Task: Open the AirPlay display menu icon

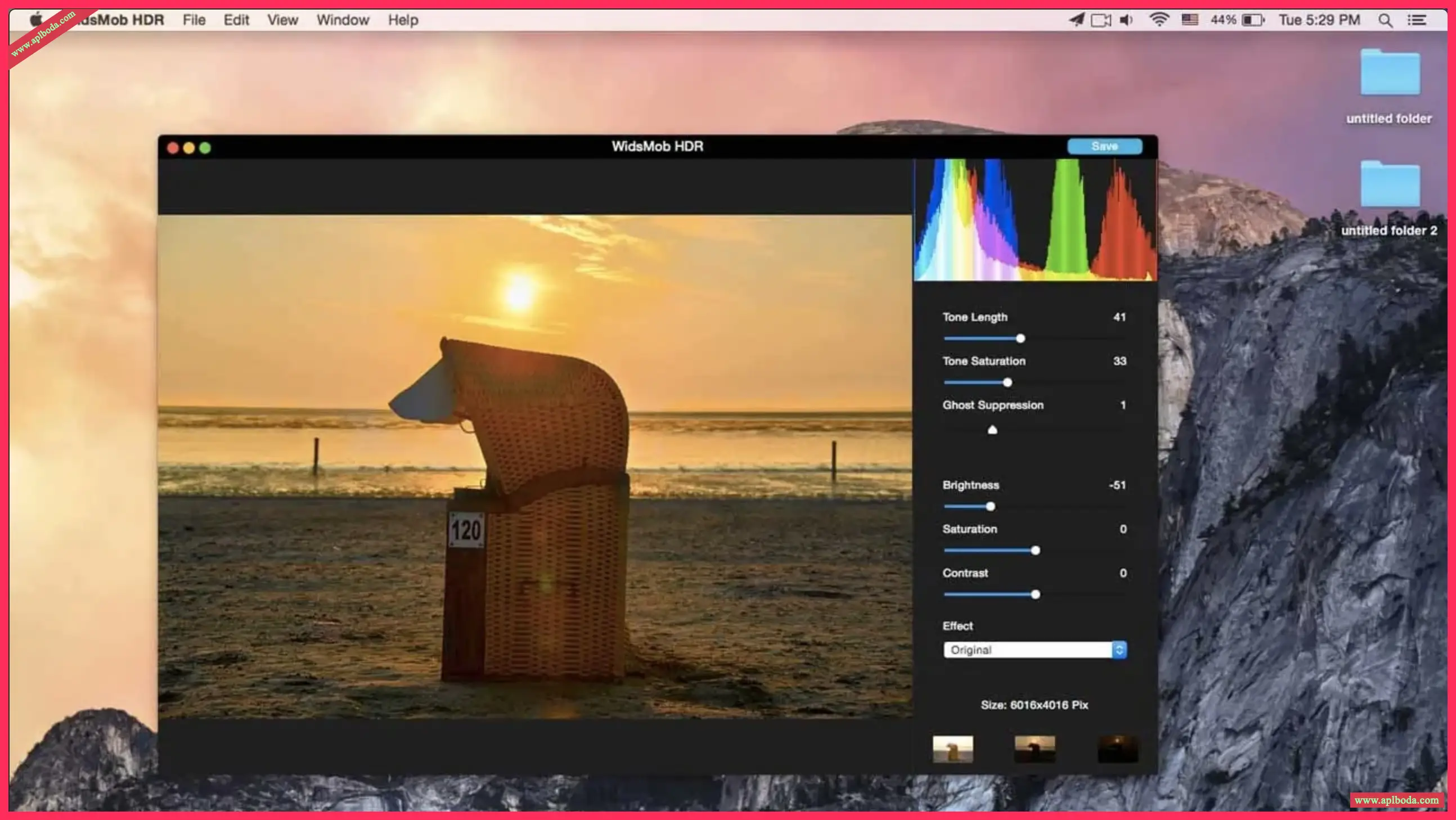Action: (x=1100, y=20)
